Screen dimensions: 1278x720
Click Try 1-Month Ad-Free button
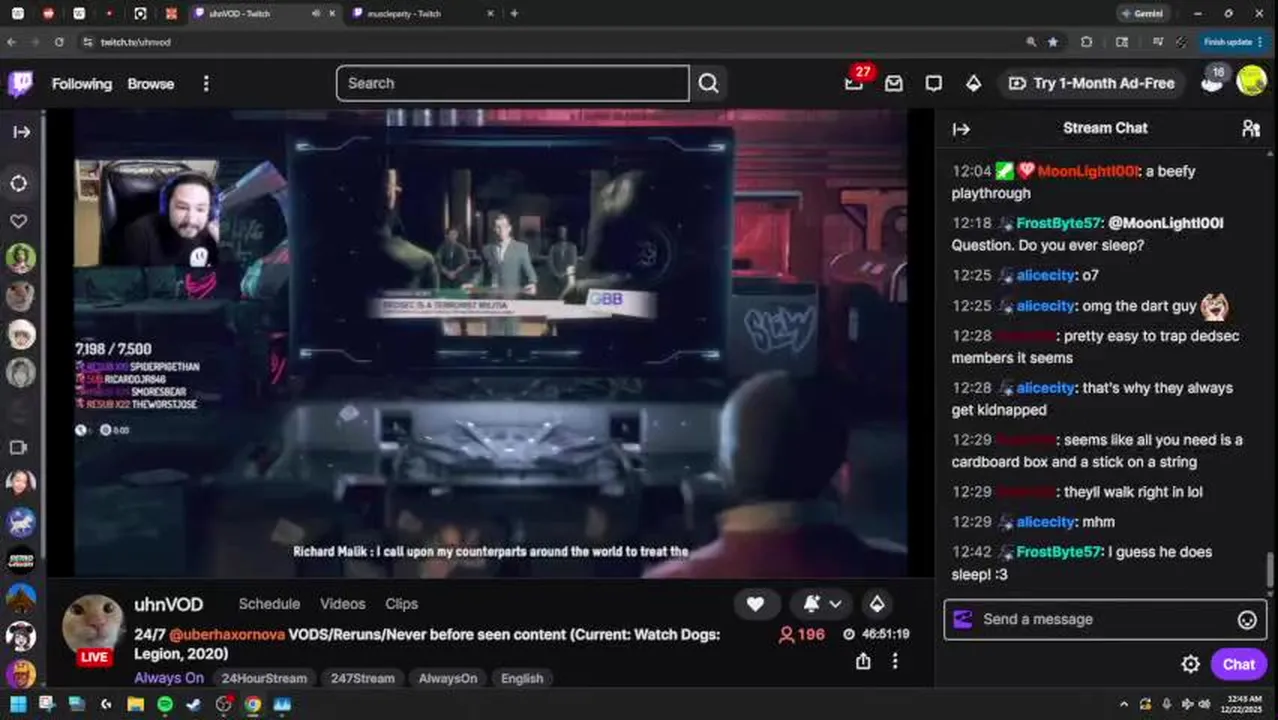[1092, 84]
